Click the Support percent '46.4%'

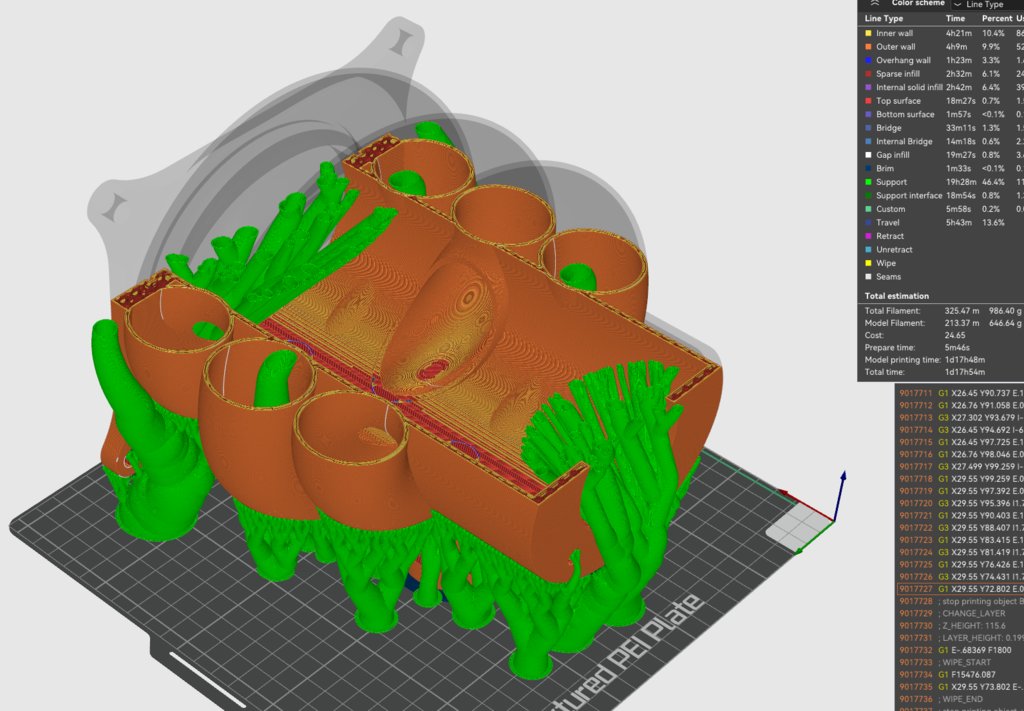995,182
